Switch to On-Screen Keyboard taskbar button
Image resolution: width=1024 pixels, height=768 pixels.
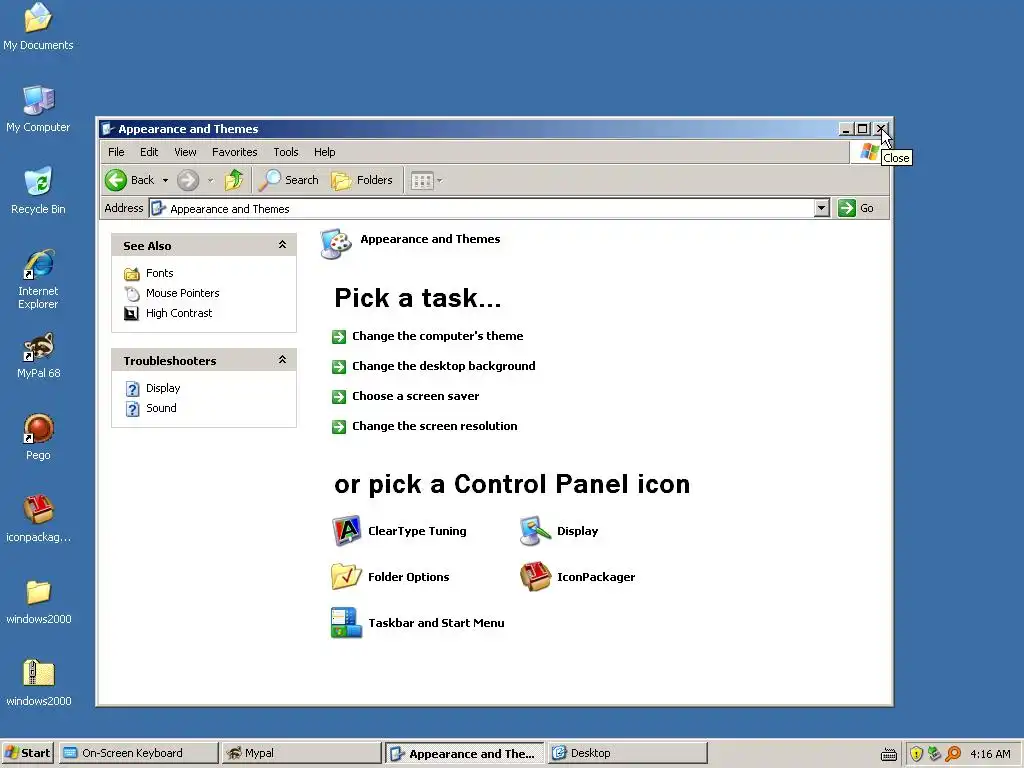[139, 753]
